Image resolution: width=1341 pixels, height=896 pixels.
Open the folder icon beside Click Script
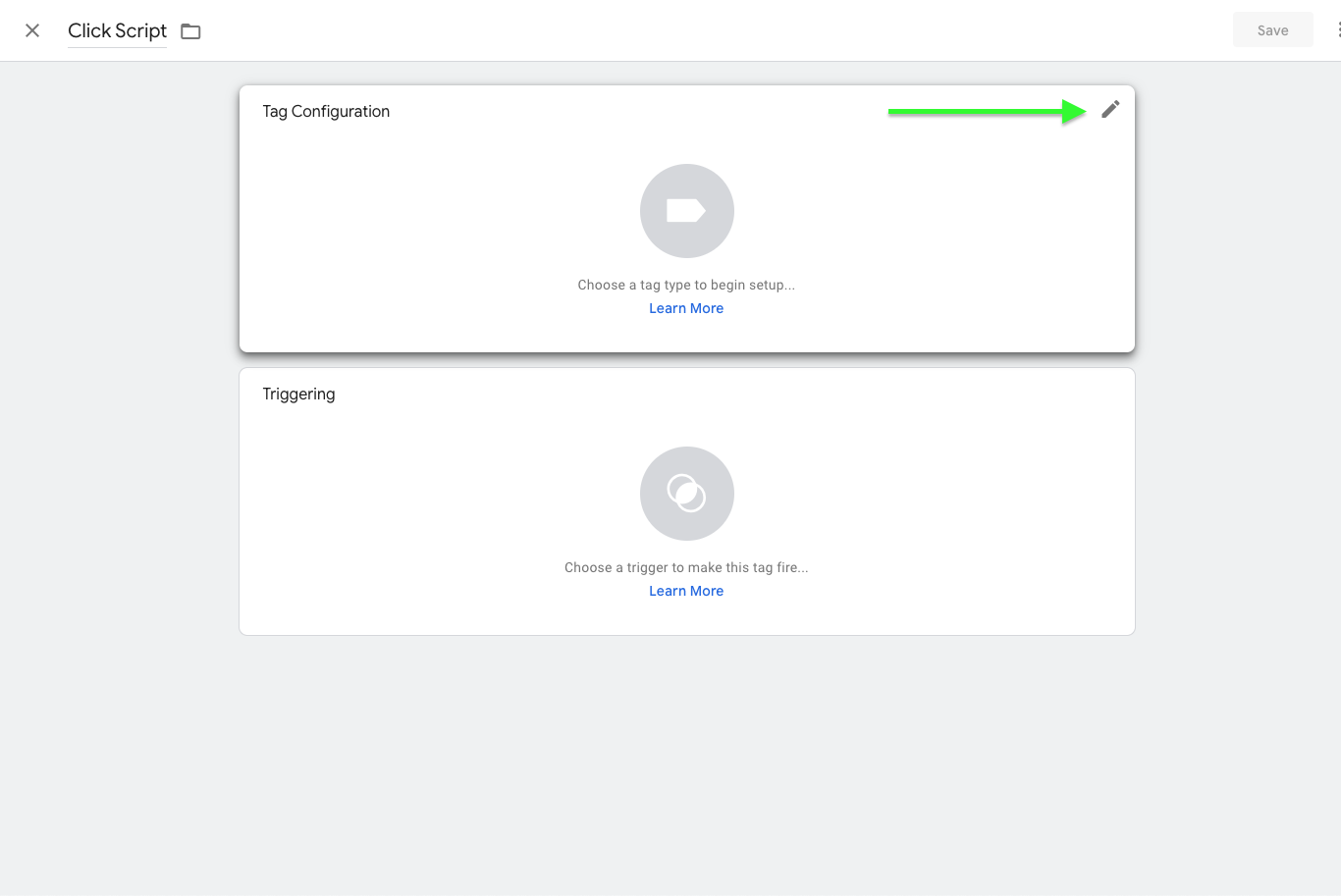tap(190, 31)
